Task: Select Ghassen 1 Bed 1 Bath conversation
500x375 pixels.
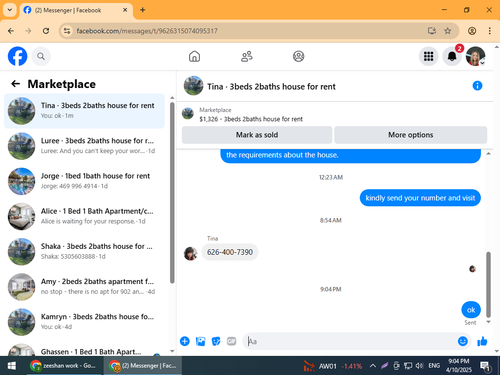Action: (x=84, y=349)
